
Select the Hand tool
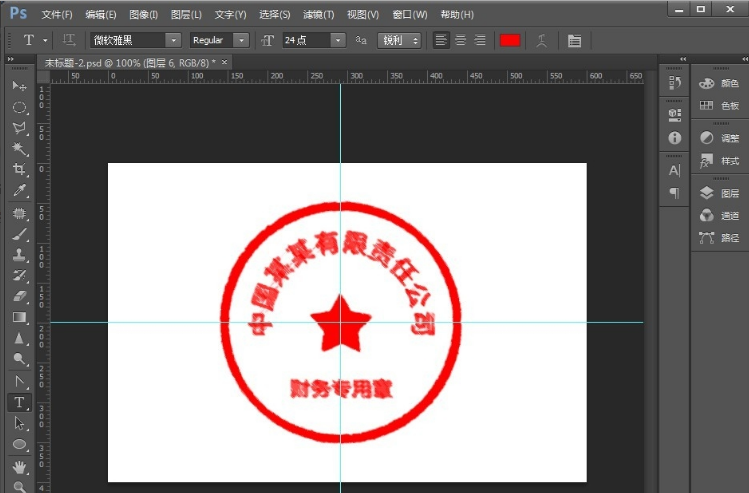[x=19, y=467]
